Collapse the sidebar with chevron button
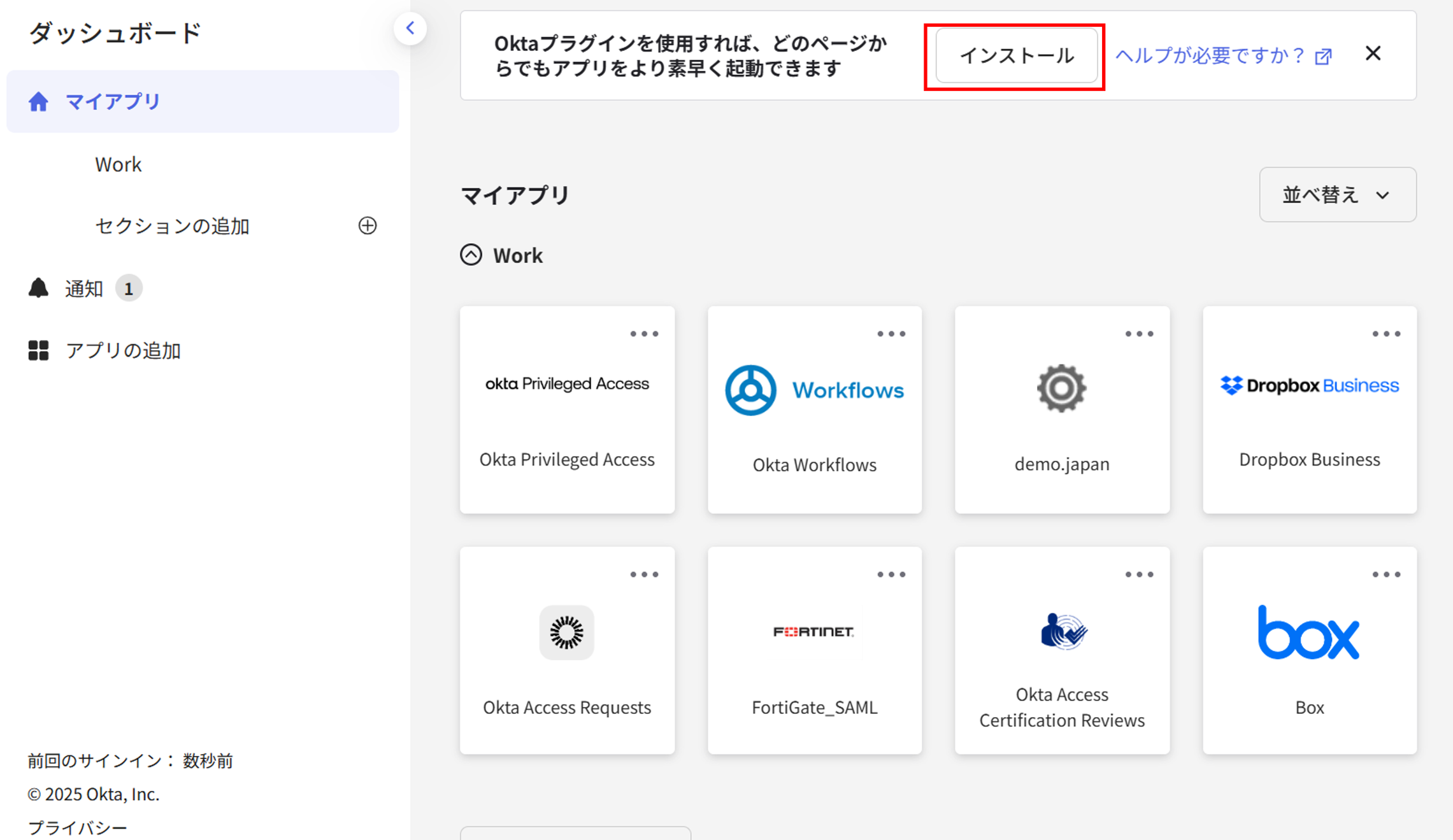Image resolution: width=1453 pixels, height=840 pixels. (x=410, y=28)
